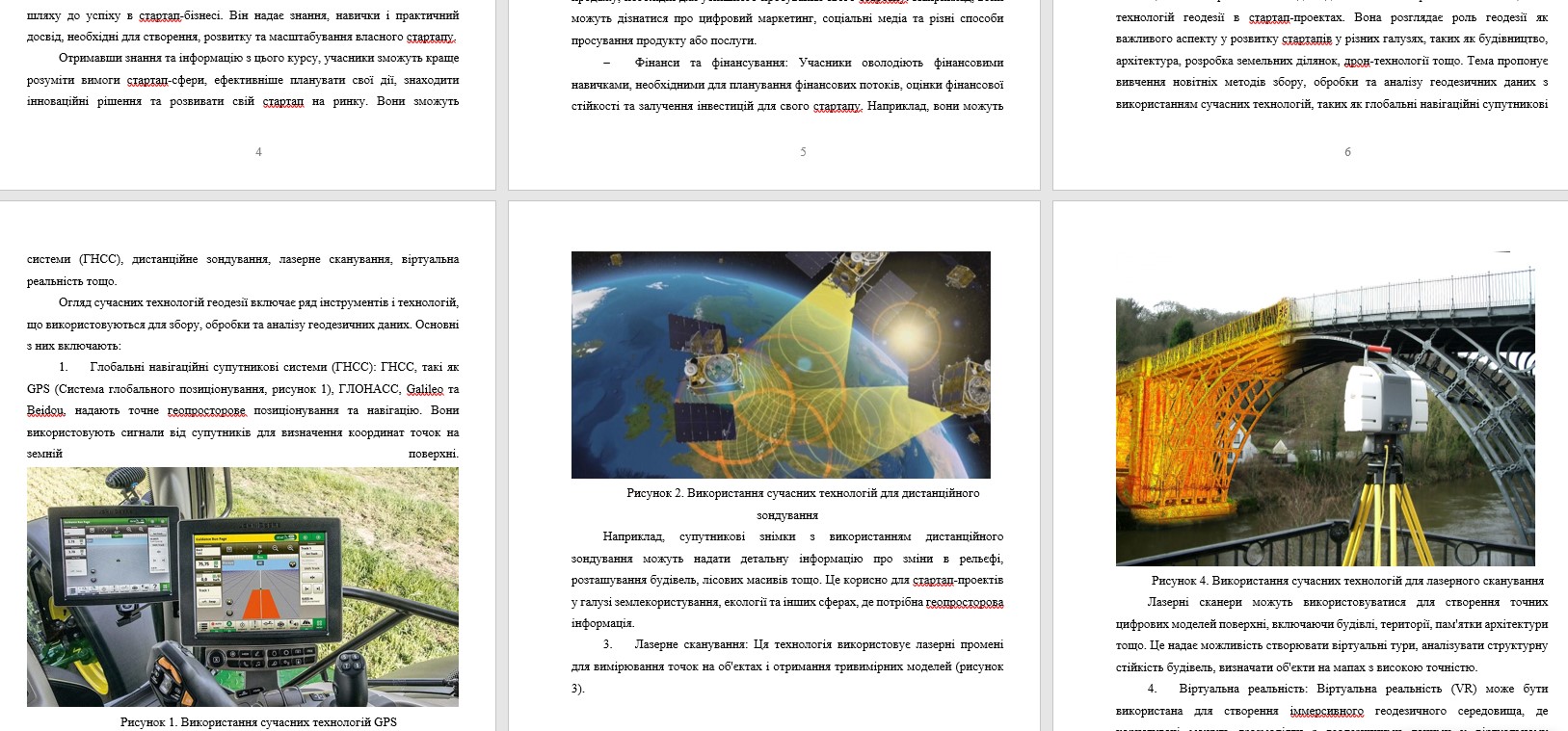Click paragraph starting 'Наприклад, супутникові знімки'
This screenshot has height=731, width=1568.
click(x=787, y=580)
